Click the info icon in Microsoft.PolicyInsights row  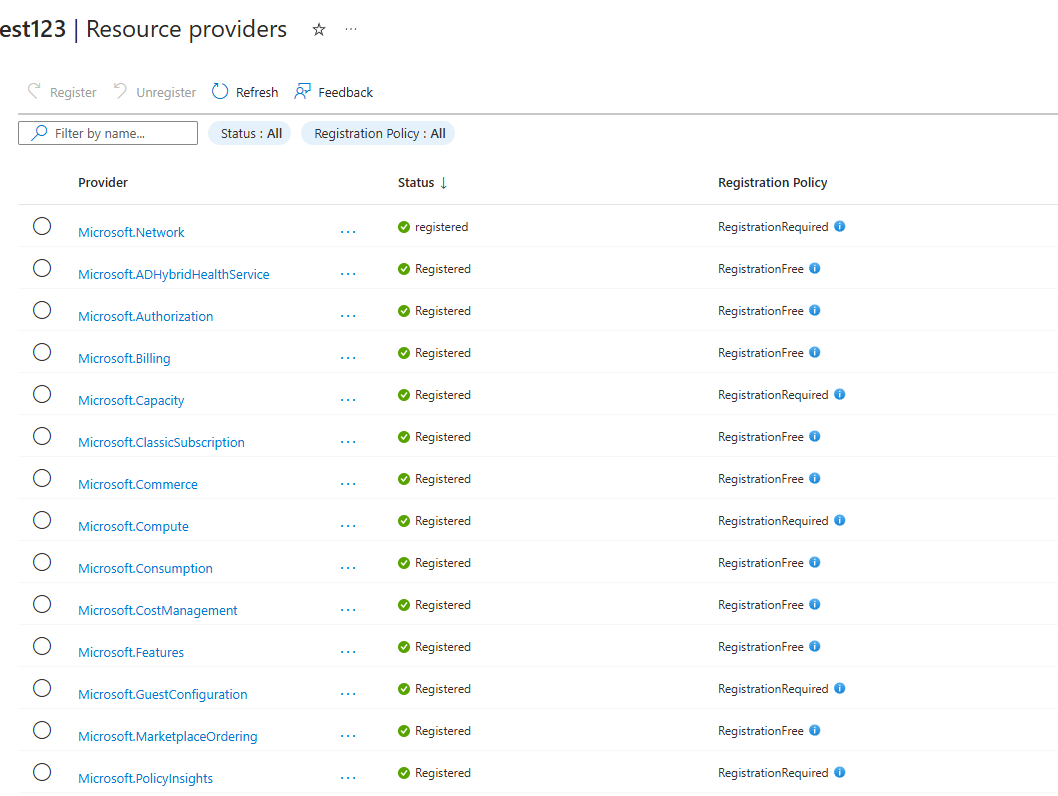tap(839, 772)
